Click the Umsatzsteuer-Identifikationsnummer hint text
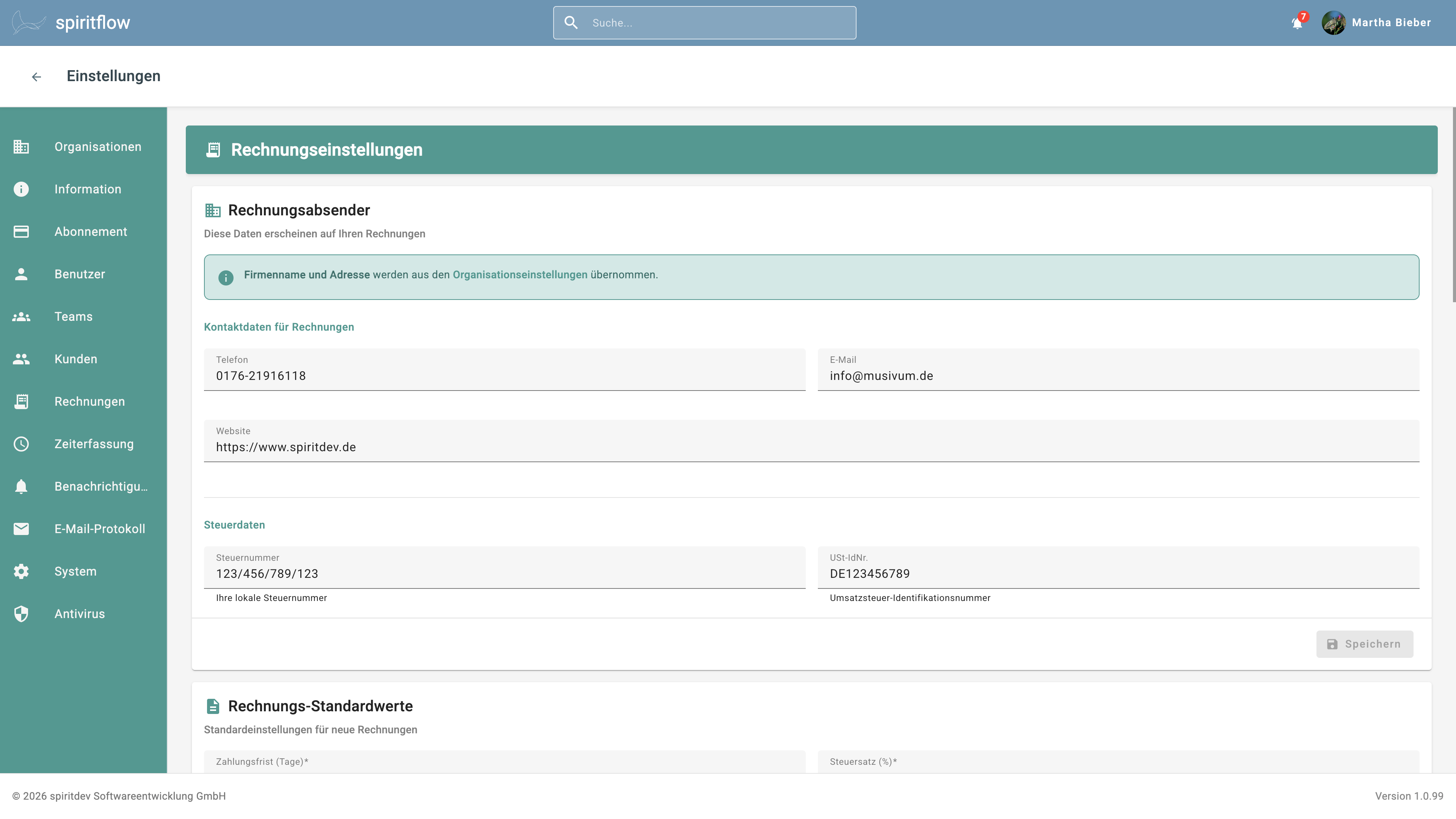Viewport: 1456px width, 819px height. click(x=910, y=598)
